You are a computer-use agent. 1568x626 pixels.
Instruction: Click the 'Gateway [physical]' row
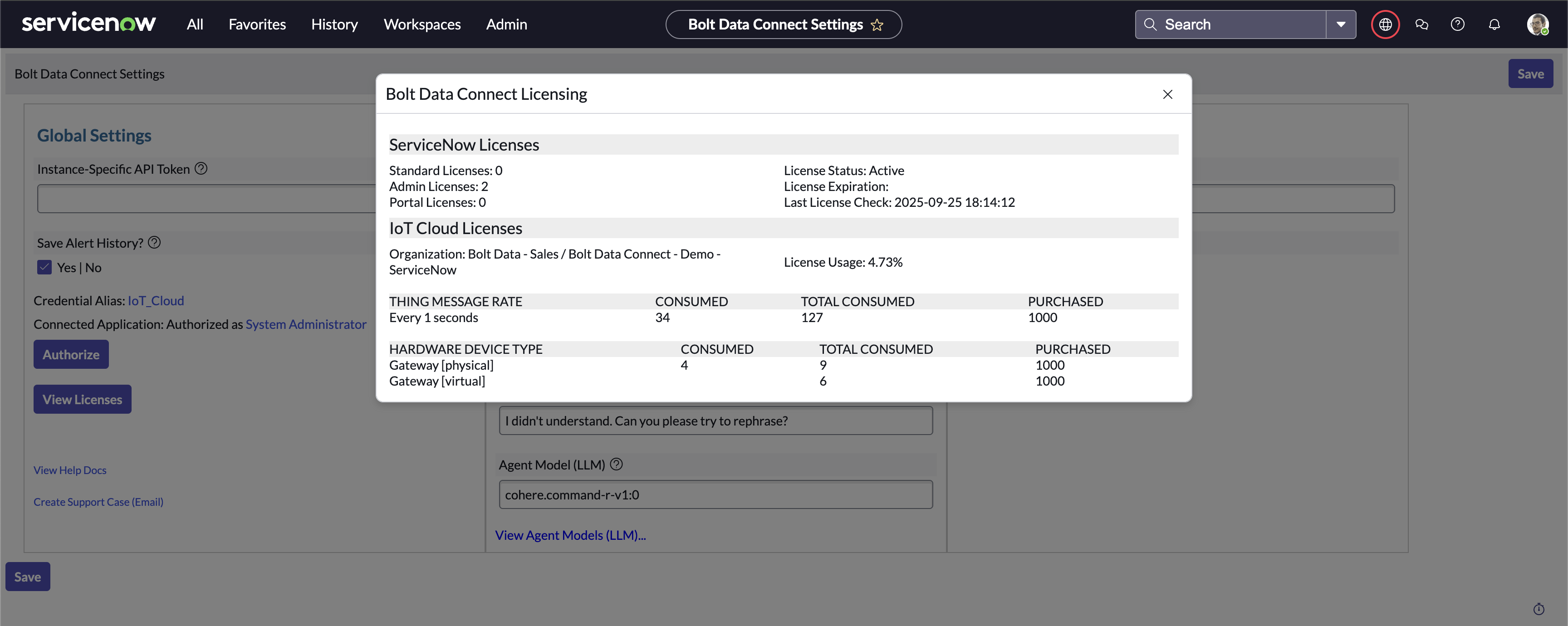[784, 365]
